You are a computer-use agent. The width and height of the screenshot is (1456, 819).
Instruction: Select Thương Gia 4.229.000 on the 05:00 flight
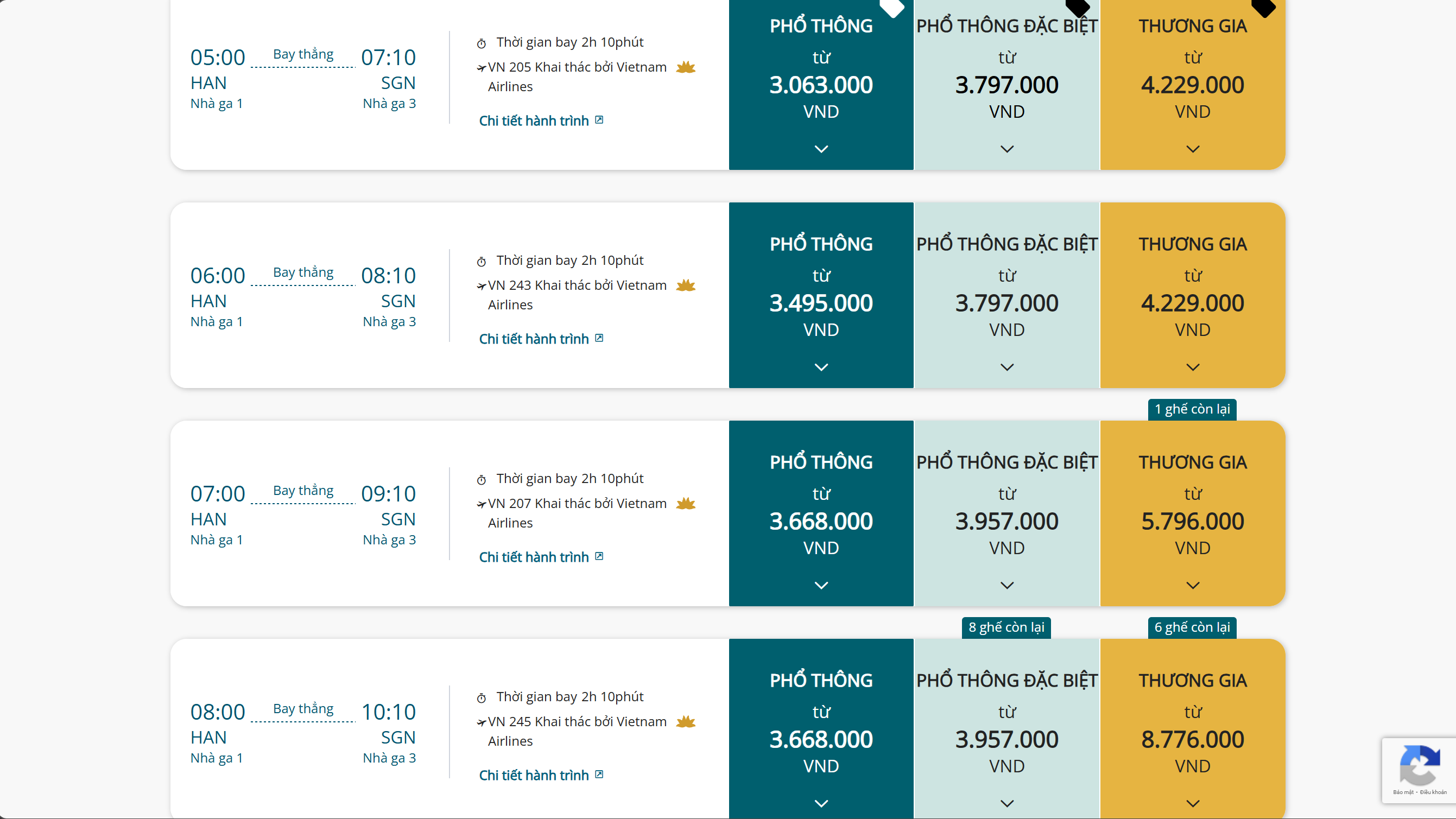point(1193,85)
